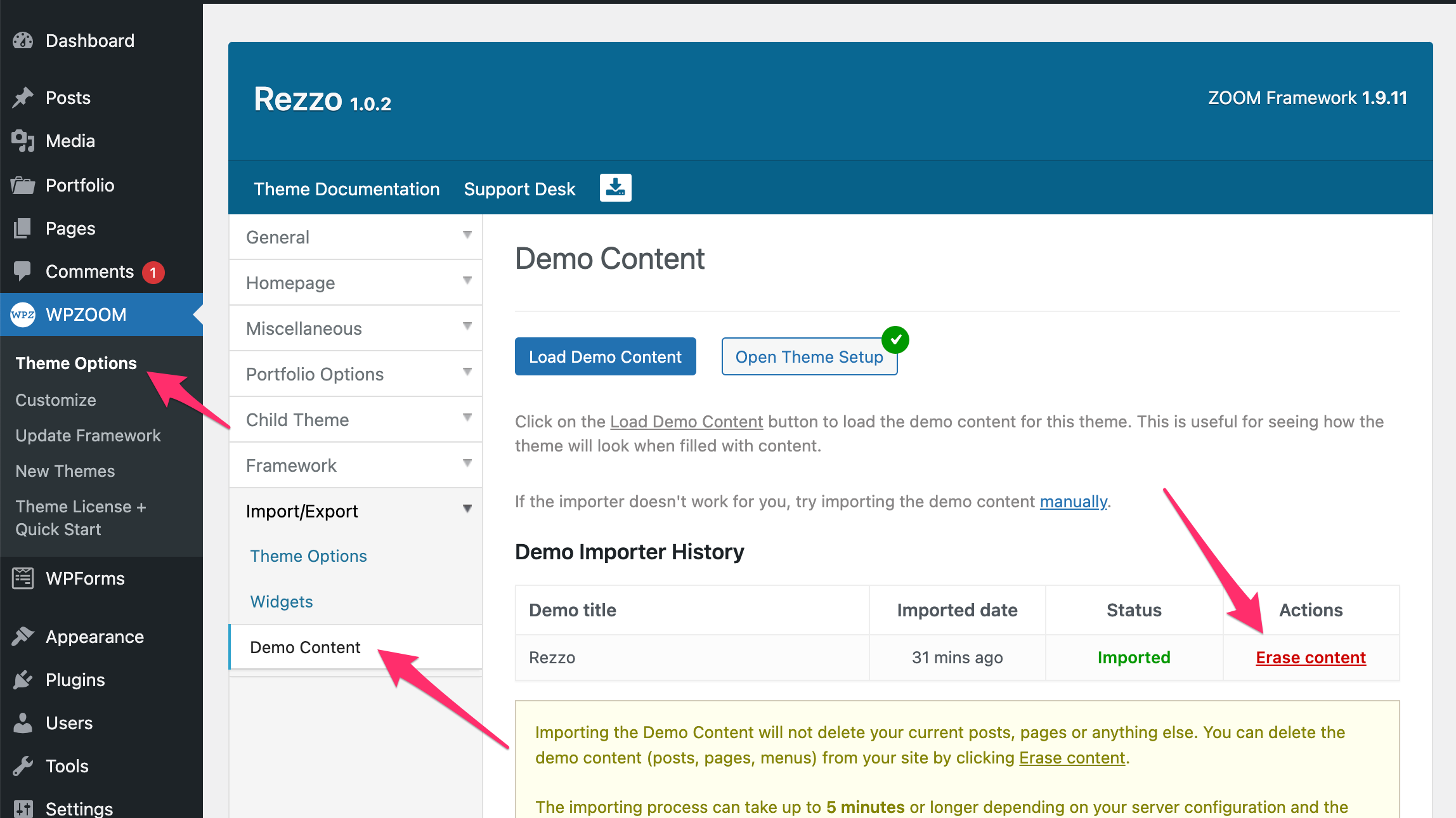Click the Open Theme Setup button

click(x=809, y=356)
